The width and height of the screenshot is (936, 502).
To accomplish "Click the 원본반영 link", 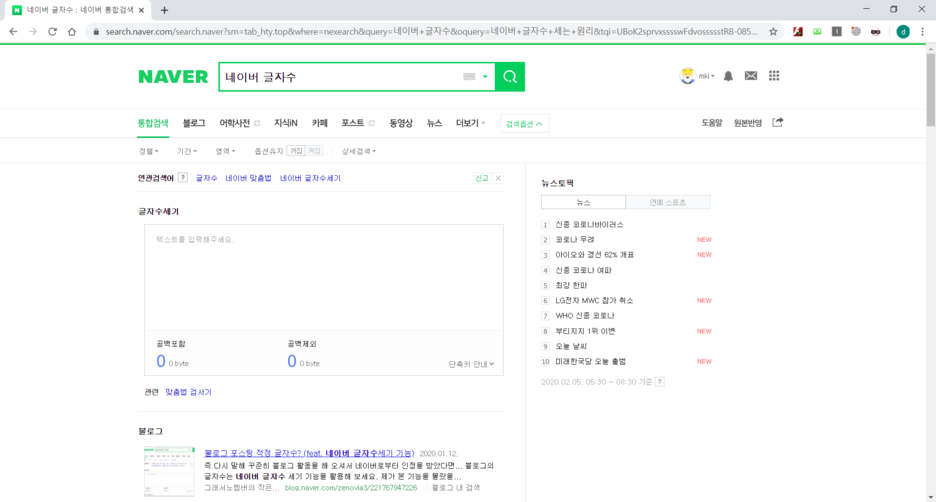I will click(x=748, y=123).
